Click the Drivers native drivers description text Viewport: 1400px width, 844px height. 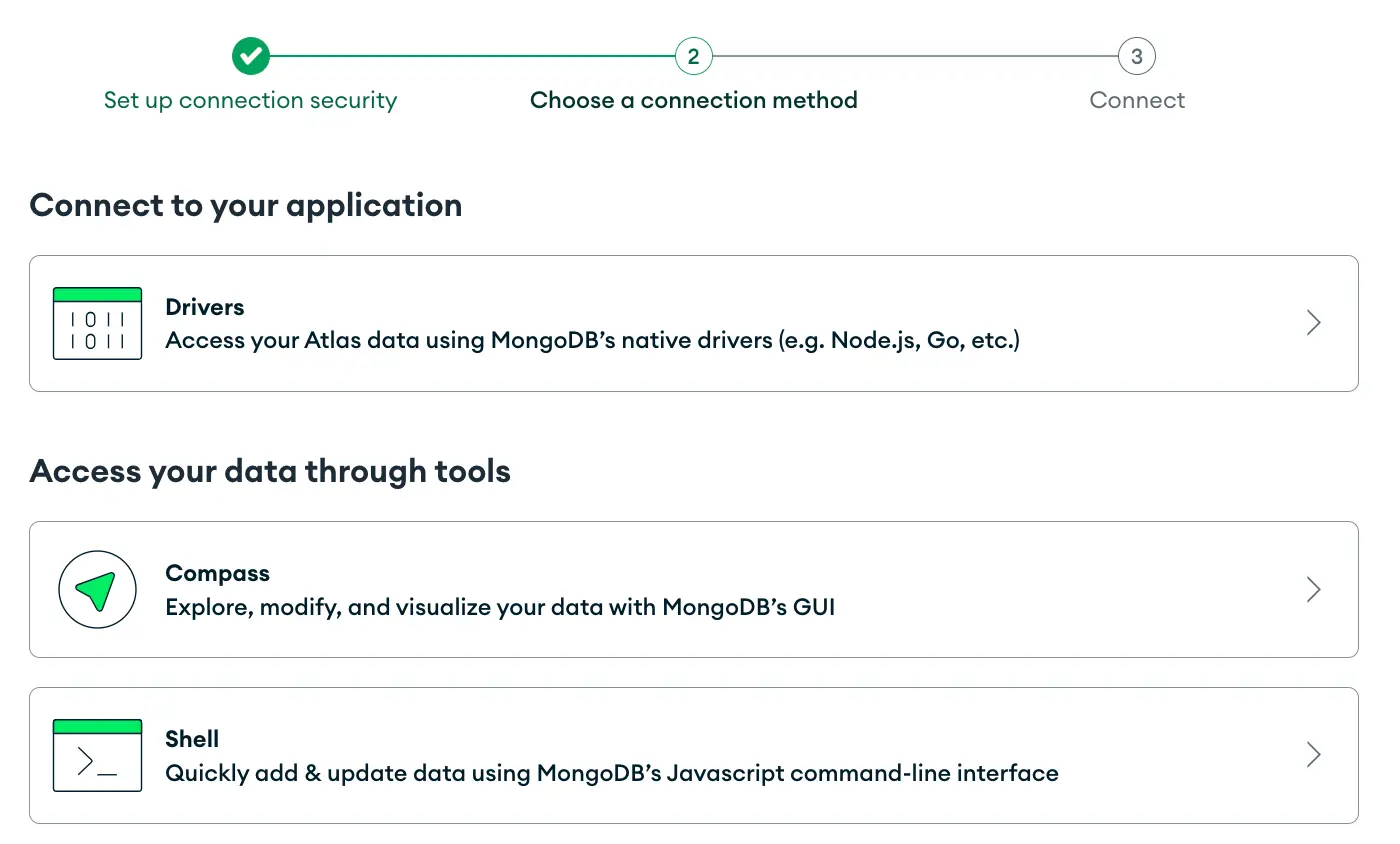point(592,340)
